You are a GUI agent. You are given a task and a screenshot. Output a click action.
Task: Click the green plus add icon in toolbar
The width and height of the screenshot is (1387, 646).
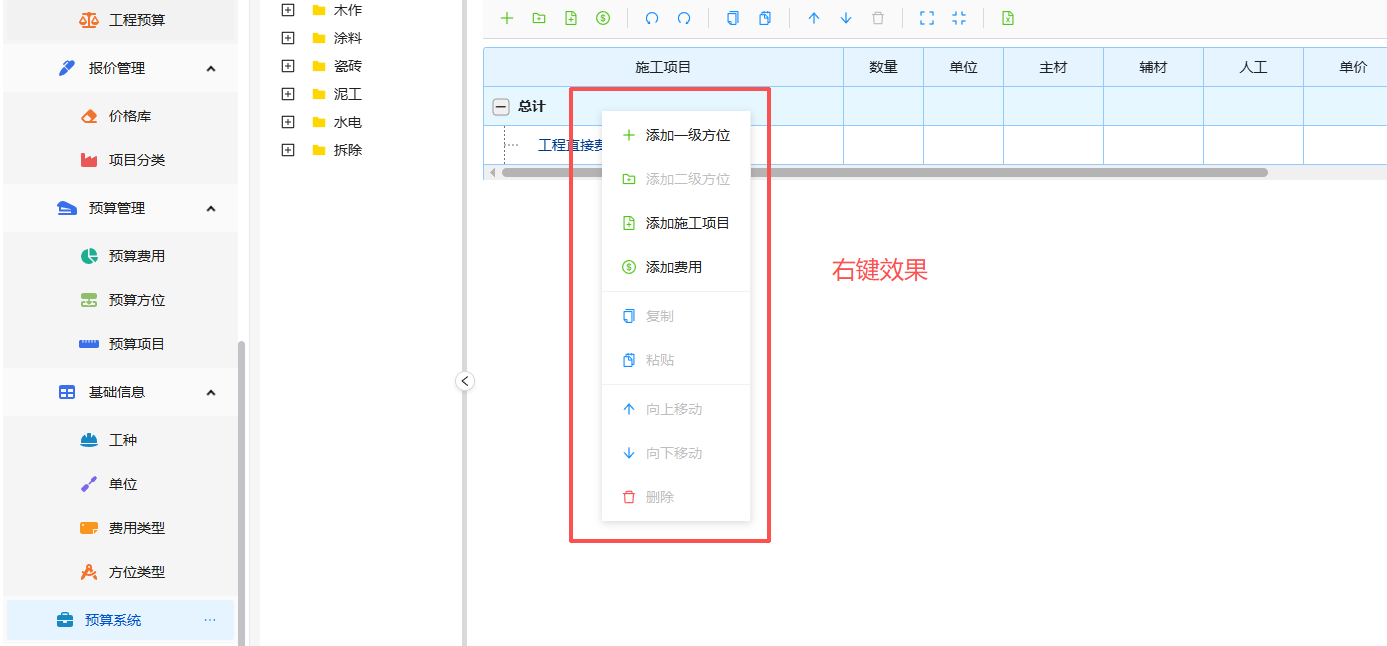tap(507, 18)
